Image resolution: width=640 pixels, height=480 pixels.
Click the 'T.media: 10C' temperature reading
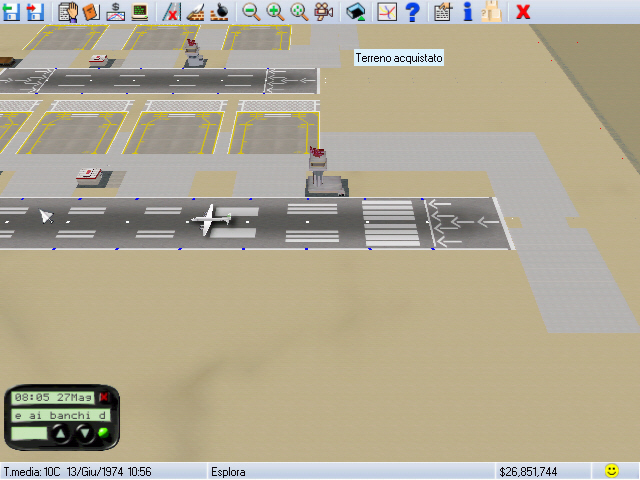32,472
